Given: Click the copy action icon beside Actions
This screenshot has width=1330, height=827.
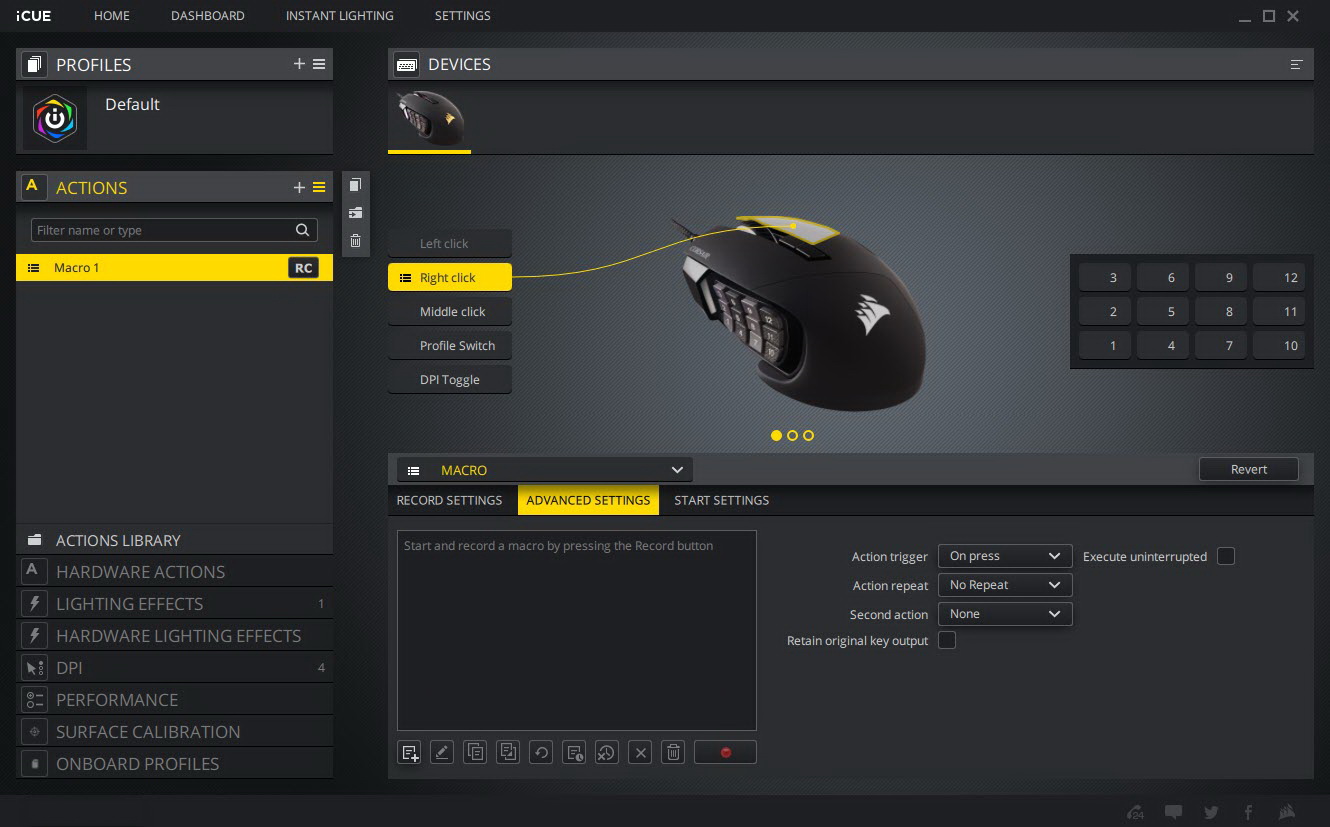Looking at the screenshot, I should click(355, 185).
